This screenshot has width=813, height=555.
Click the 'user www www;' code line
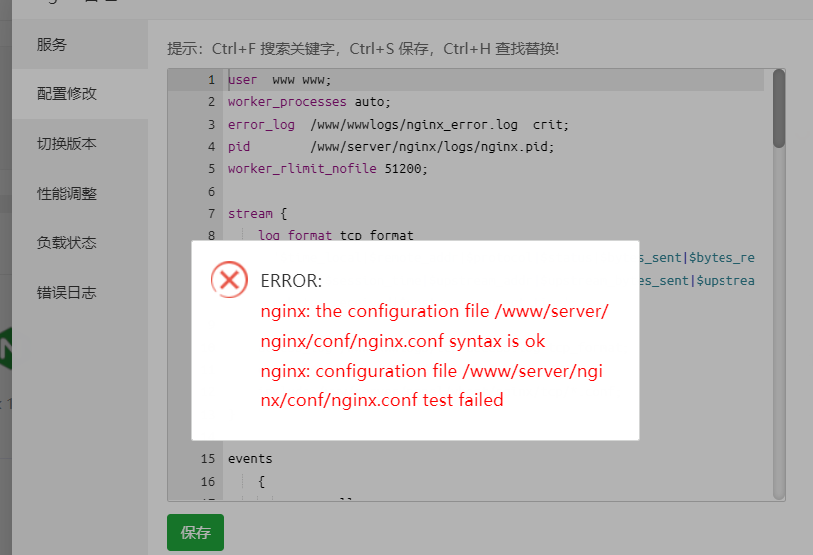pyautogui.click(x=279, y=80)
